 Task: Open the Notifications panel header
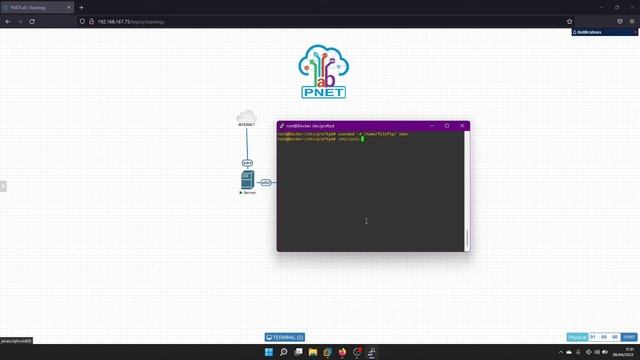click(604, 32)
